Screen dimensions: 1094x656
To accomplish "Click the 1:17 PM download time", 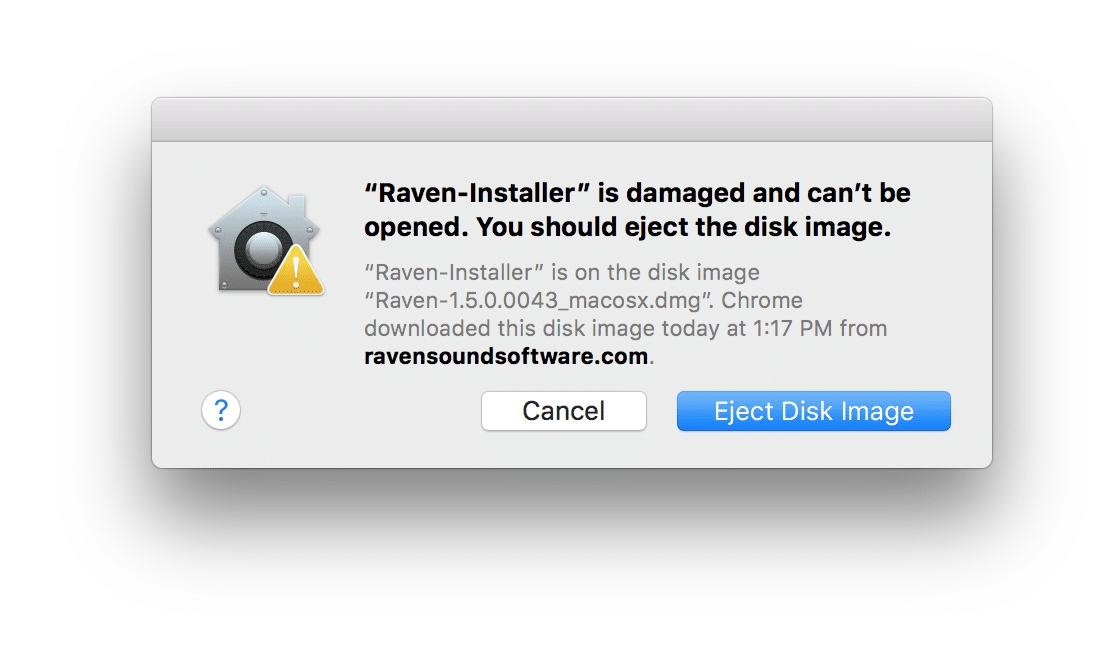I will point(793,328).
